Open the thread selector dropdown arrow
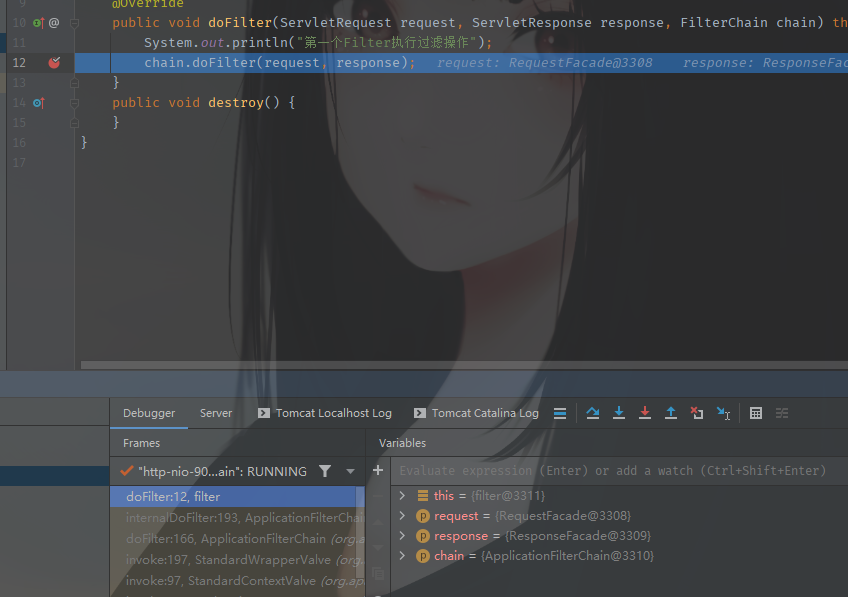 pyautogui.click(x=350, y=472)
